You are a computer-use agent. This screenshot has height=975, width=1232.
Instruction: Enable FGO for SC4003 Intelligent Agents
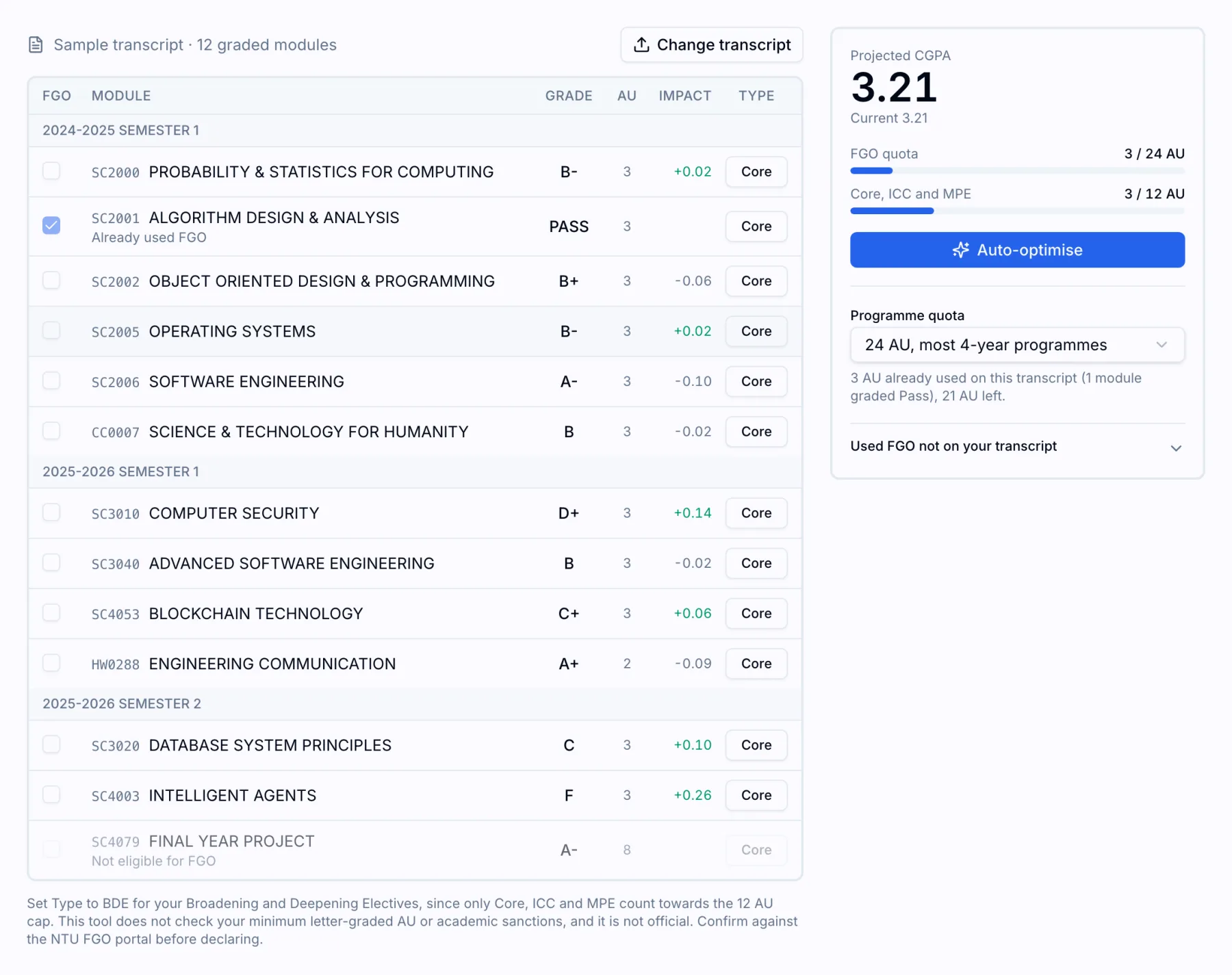(51, 794)
